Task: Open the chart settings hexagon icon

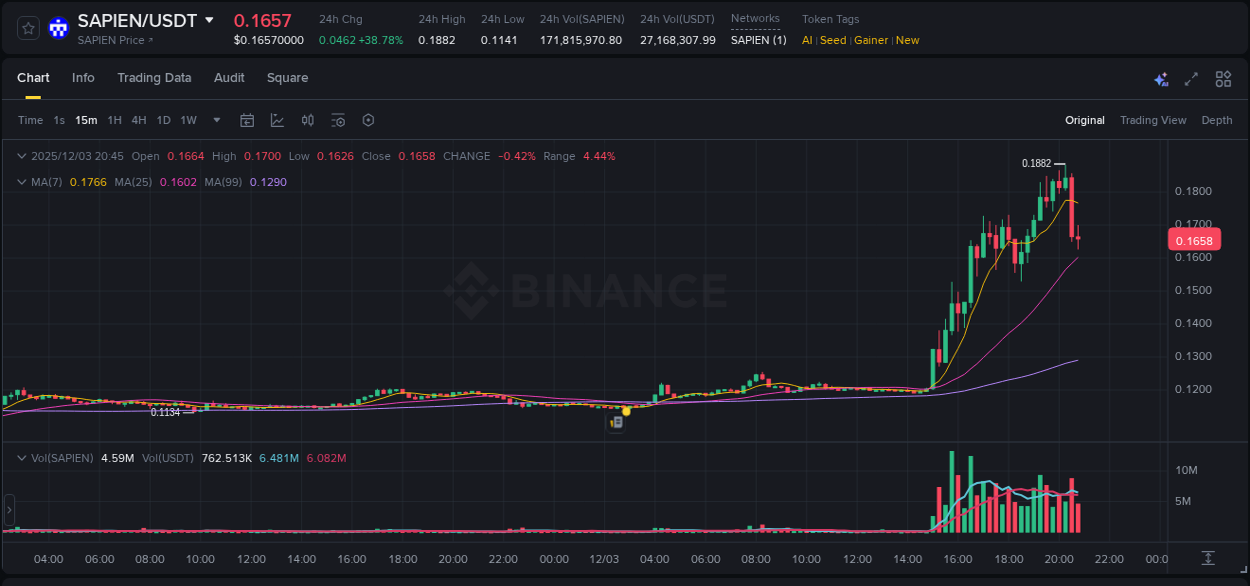Action: click(368, 120)
